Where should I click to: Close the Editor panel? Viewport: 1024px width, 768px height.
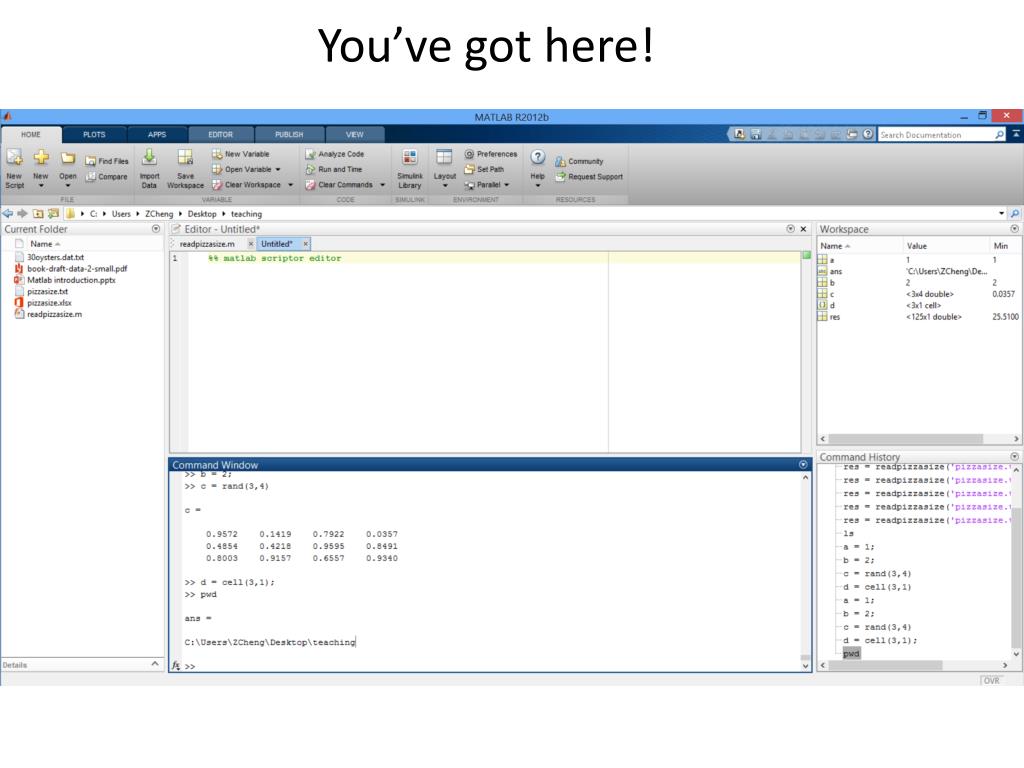804,229
